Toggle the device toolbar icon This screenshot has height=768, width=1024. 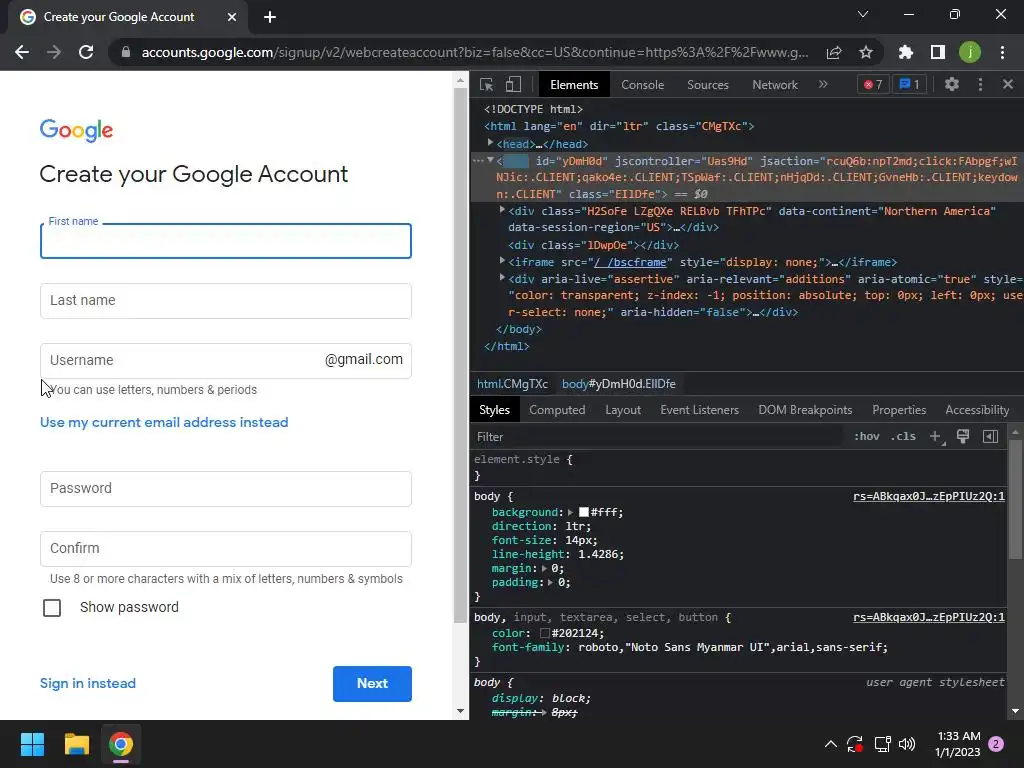click(513, 84)
